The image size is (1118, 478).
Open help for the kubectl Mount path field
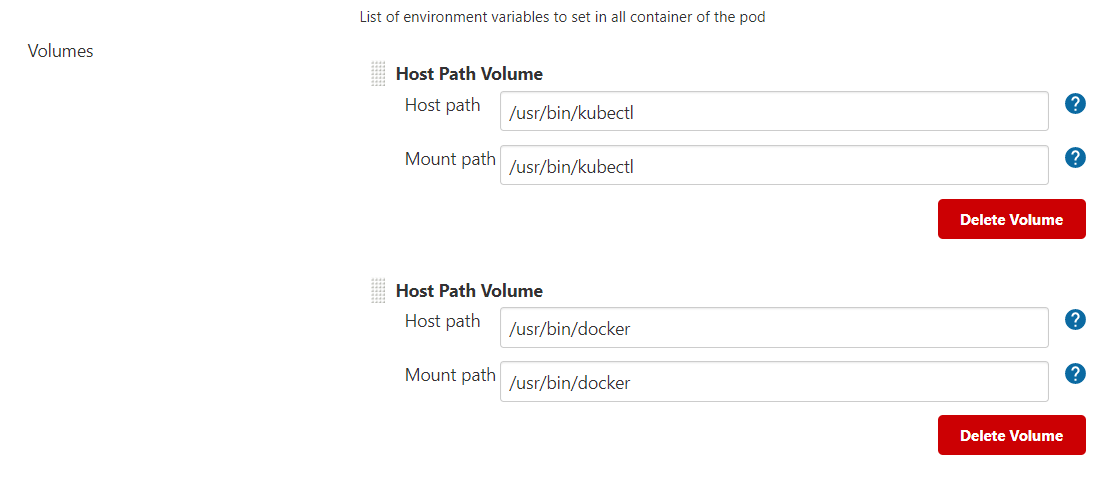[x=1075, y=158]
